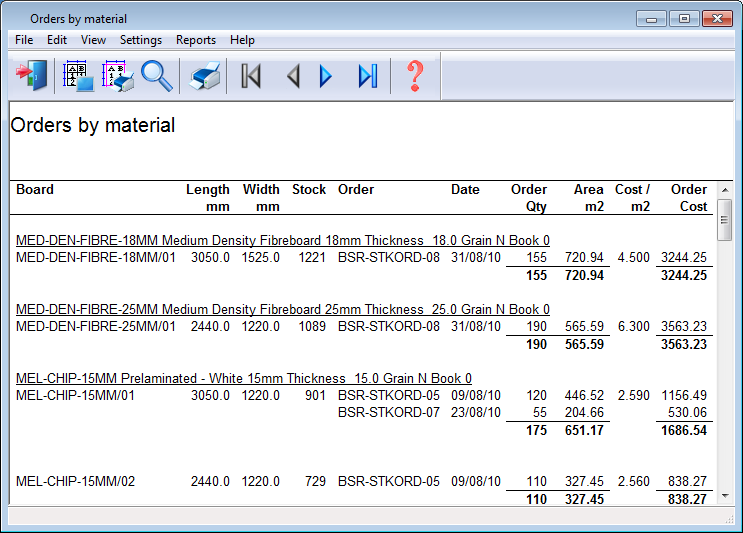Go to the next page blue arrow
The height and width of the screenshot is (533, 743).
(326, 76)
